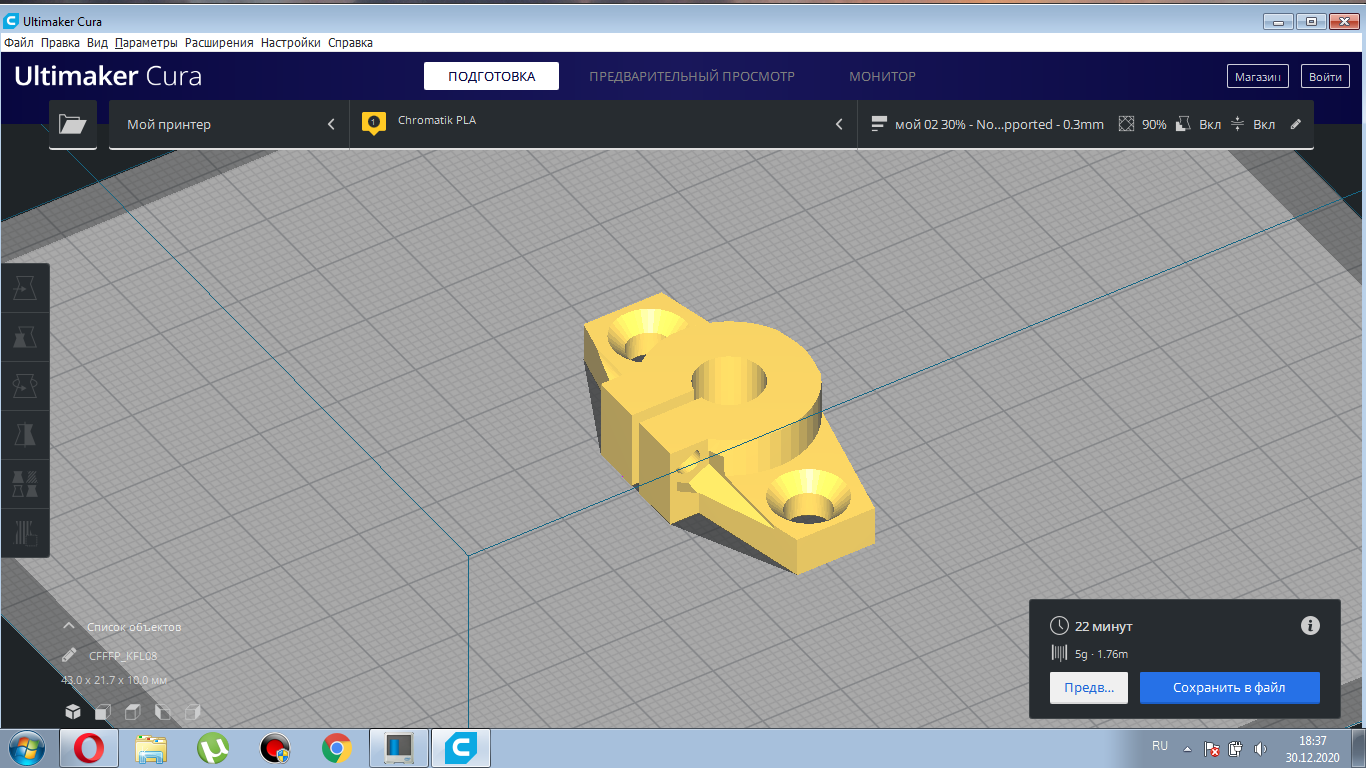Screen dimensions: 1366x768
Task: Open file using the folder icon
Action: [73, 124]
